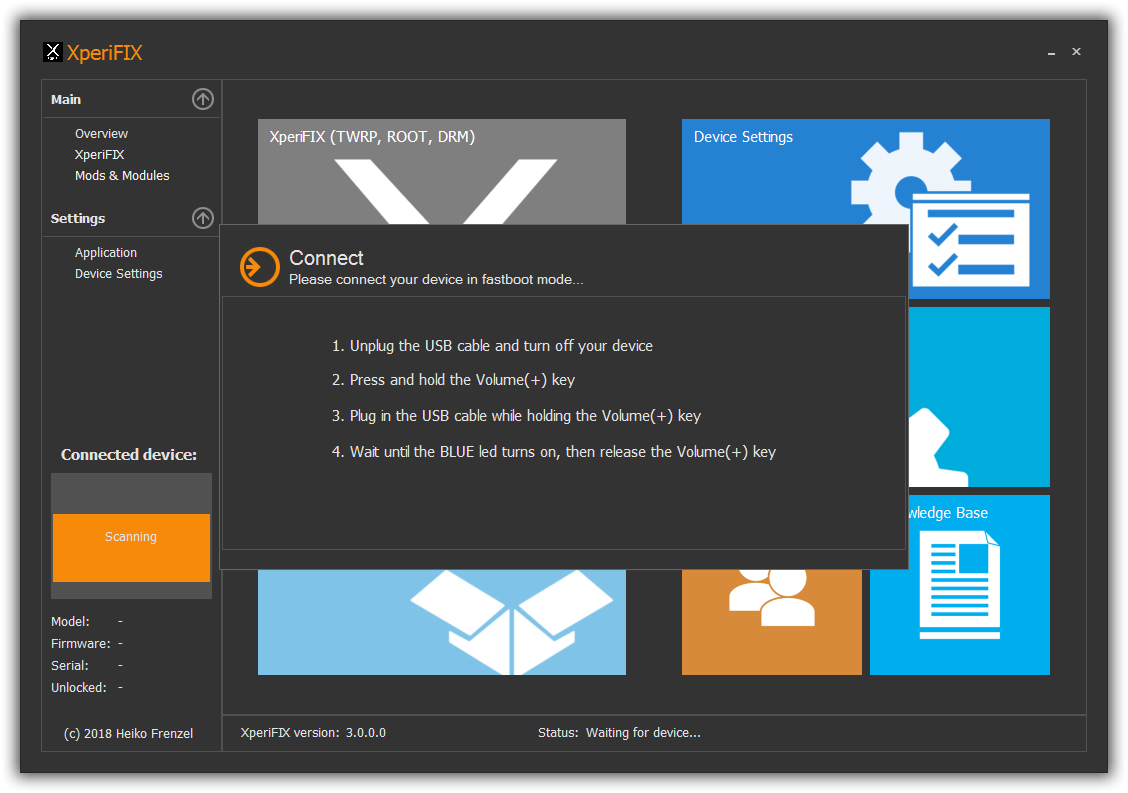The width and height of the screenshot is (1128, 793).
Task: Open Device Settings in sidebar
Action: 119,273
